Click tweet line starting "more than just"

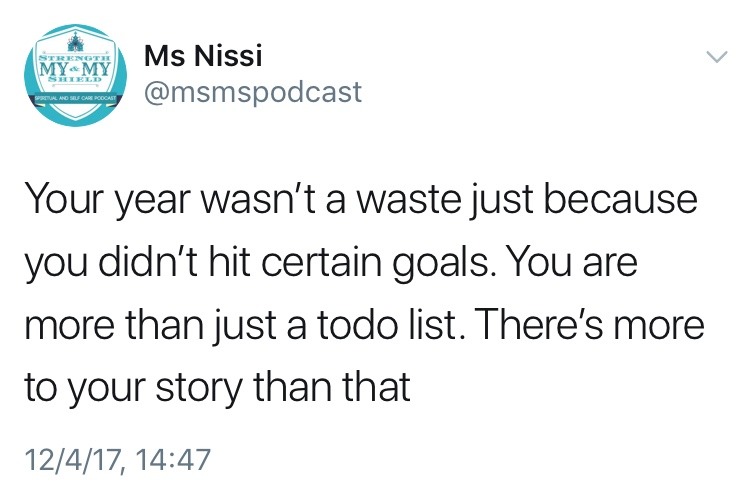(x=363, y=327)
